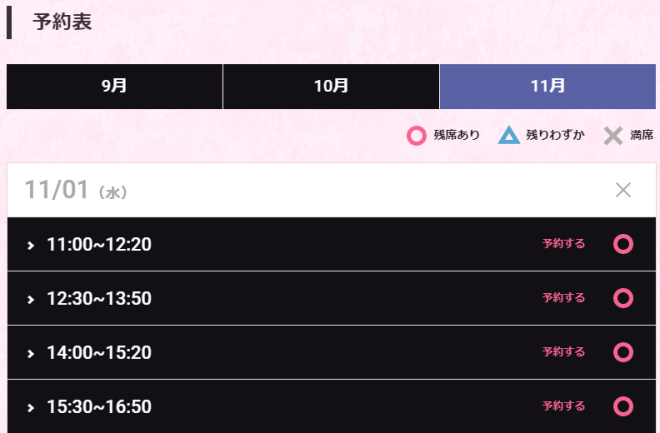
Task: Click 予約する for 11:00~12:20
Action: pos(563,244)
